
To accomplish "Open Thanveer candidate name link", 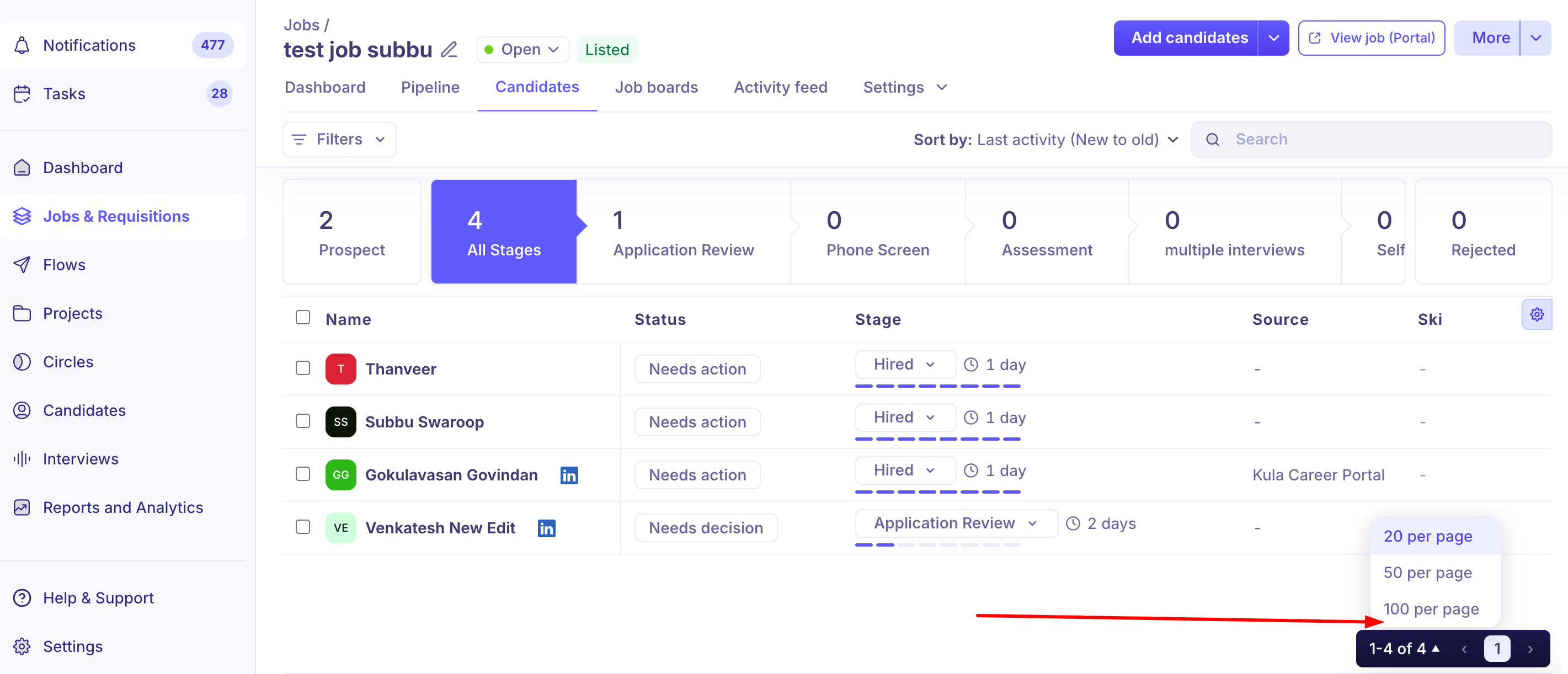I will pyautogui.click(x=401, y=369).
